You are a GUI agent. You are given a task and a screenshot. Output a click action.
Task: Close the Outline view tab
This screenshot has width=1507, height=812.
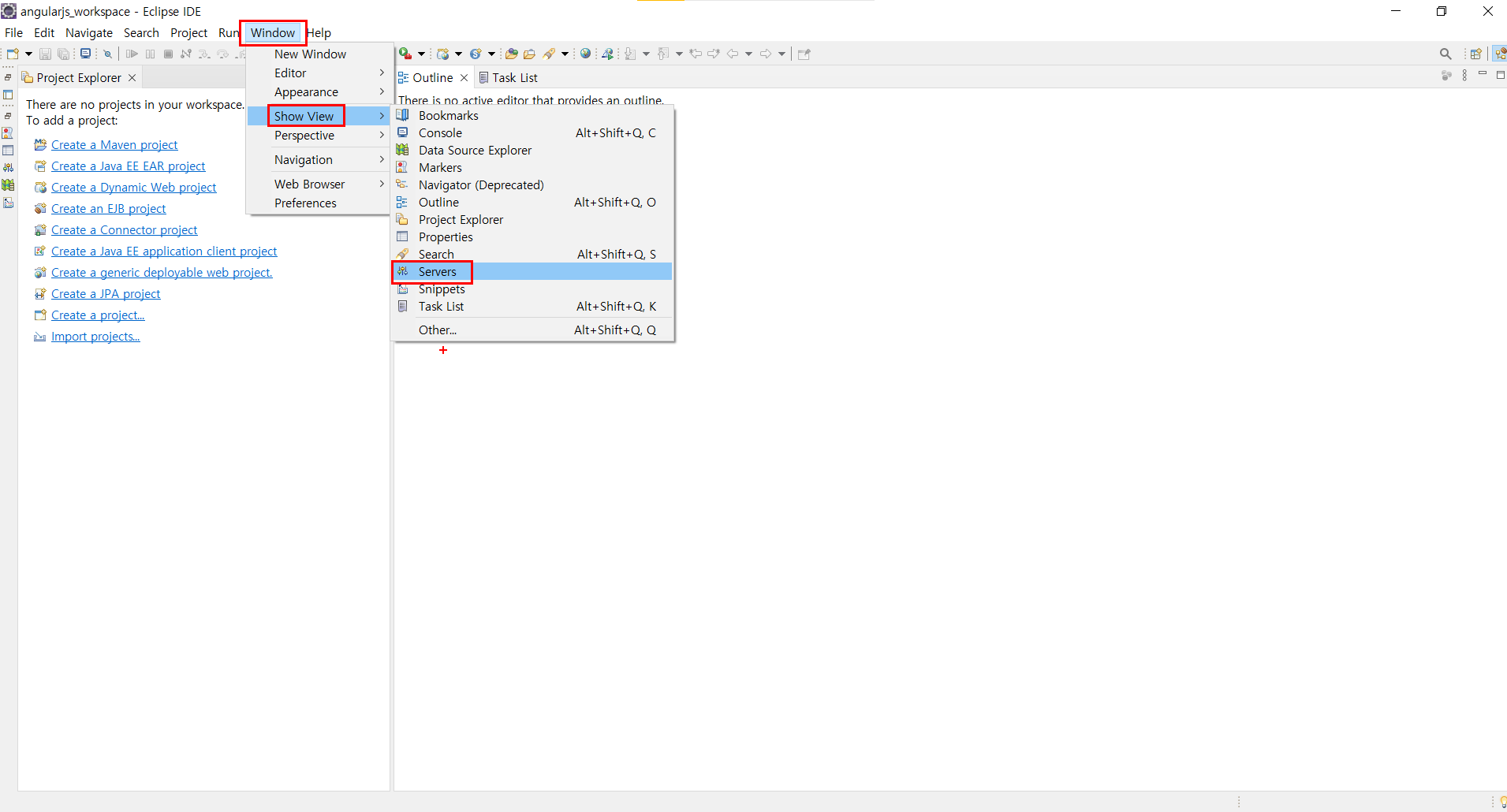[x=464, y=77]
